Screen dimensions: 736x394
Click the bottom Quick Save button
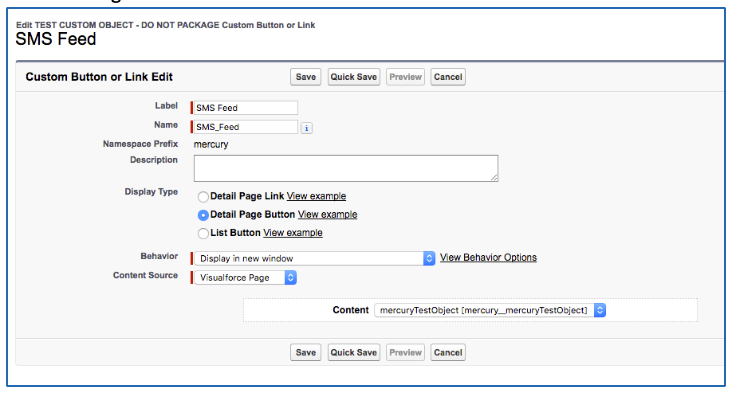click(353, 352)
